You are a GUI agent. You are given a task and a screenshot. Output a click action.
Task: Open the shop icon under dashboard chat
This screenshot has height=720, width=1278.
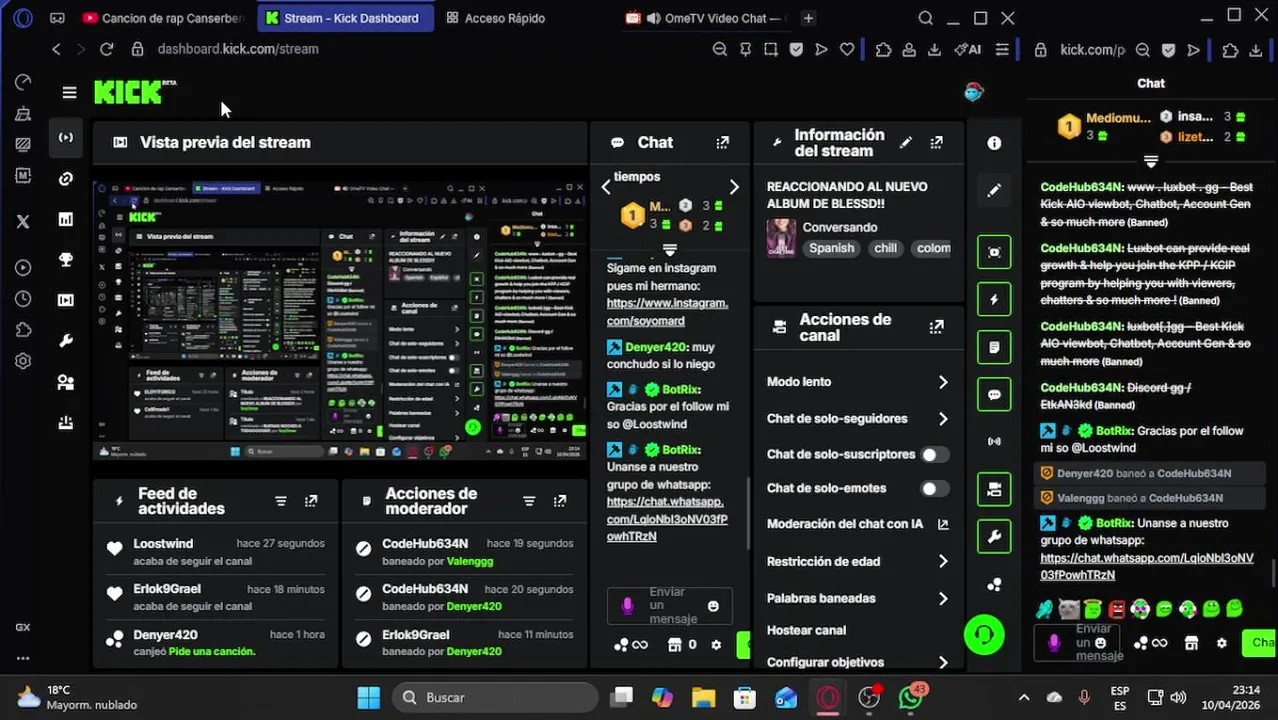(x=675, y=645)
